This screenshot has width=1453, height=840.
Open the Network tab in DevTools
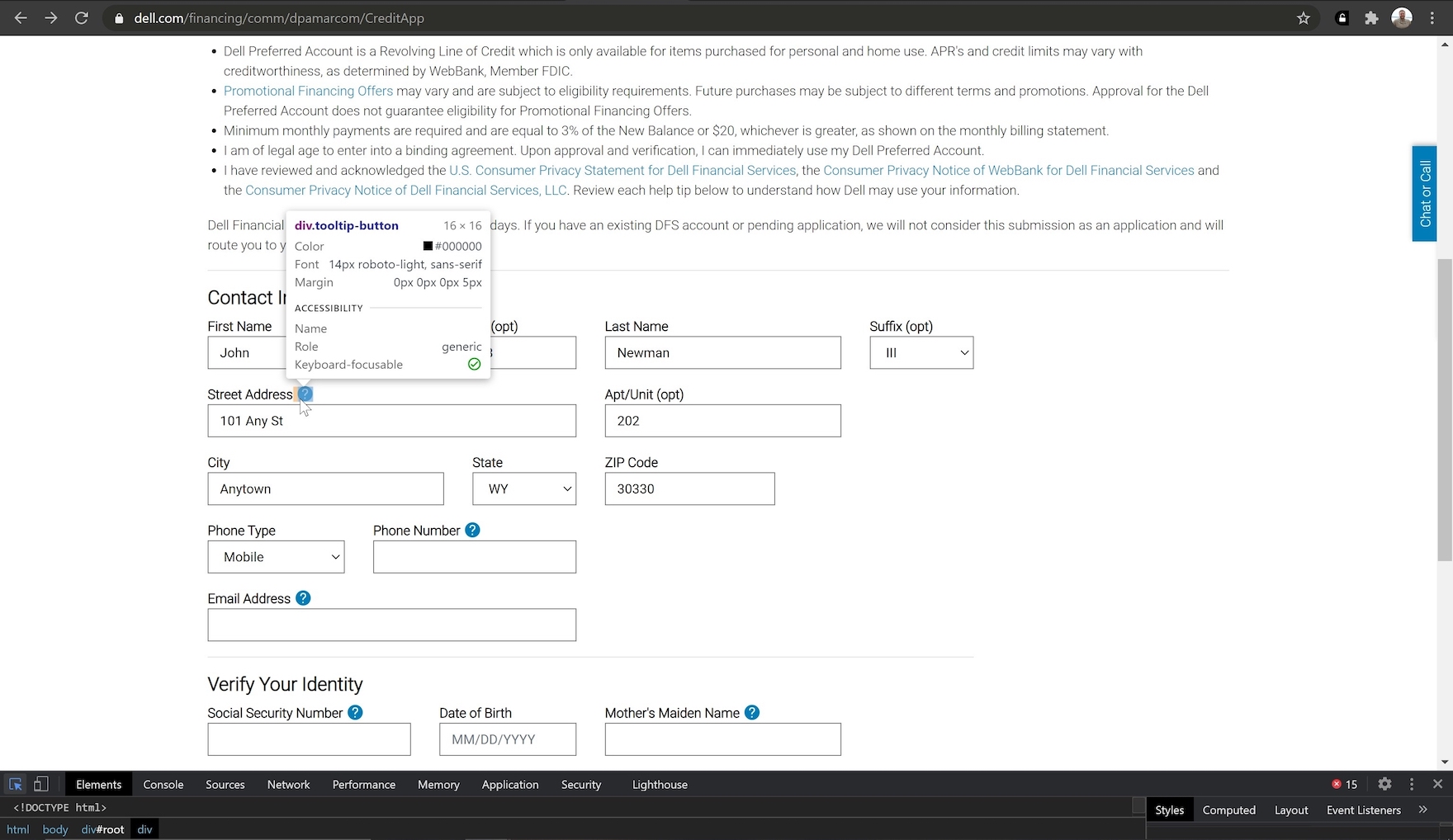click(x=288, y=785)
